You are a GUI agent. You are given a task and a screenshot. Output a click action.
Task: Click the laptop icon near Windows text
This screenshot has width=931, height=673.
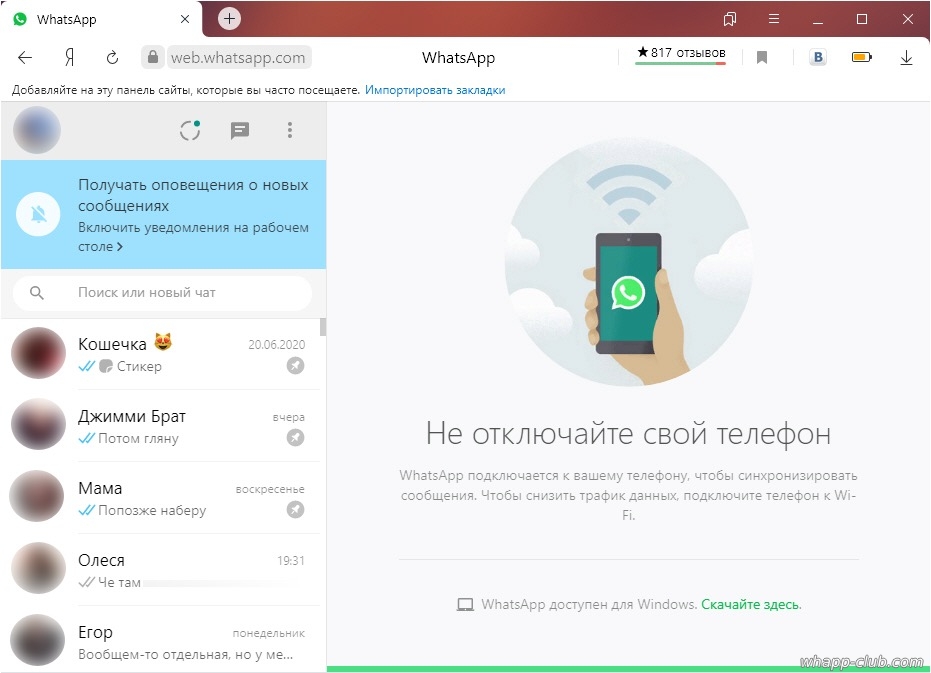click(x=466, y=605)
